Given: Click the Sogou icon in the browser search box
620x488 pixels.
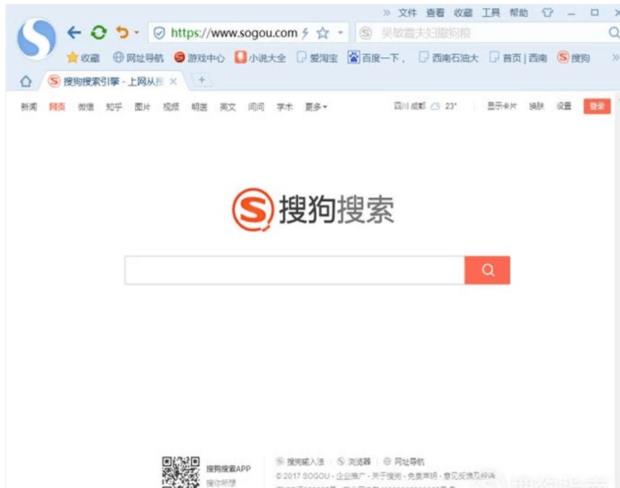Looking at the screenshot, I should (366, 33).
